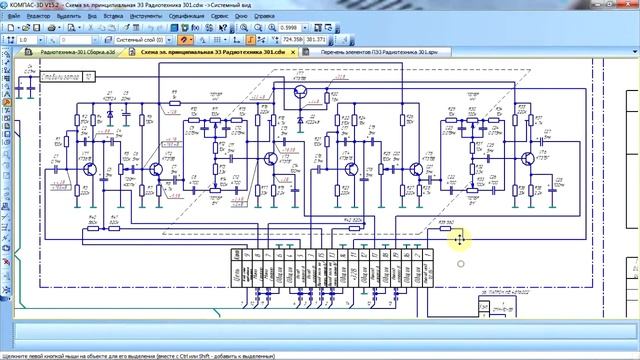Zoom to window with first magnifier icon
The height and width of the screenshot is (360, 640).
(x=244, y=28)
